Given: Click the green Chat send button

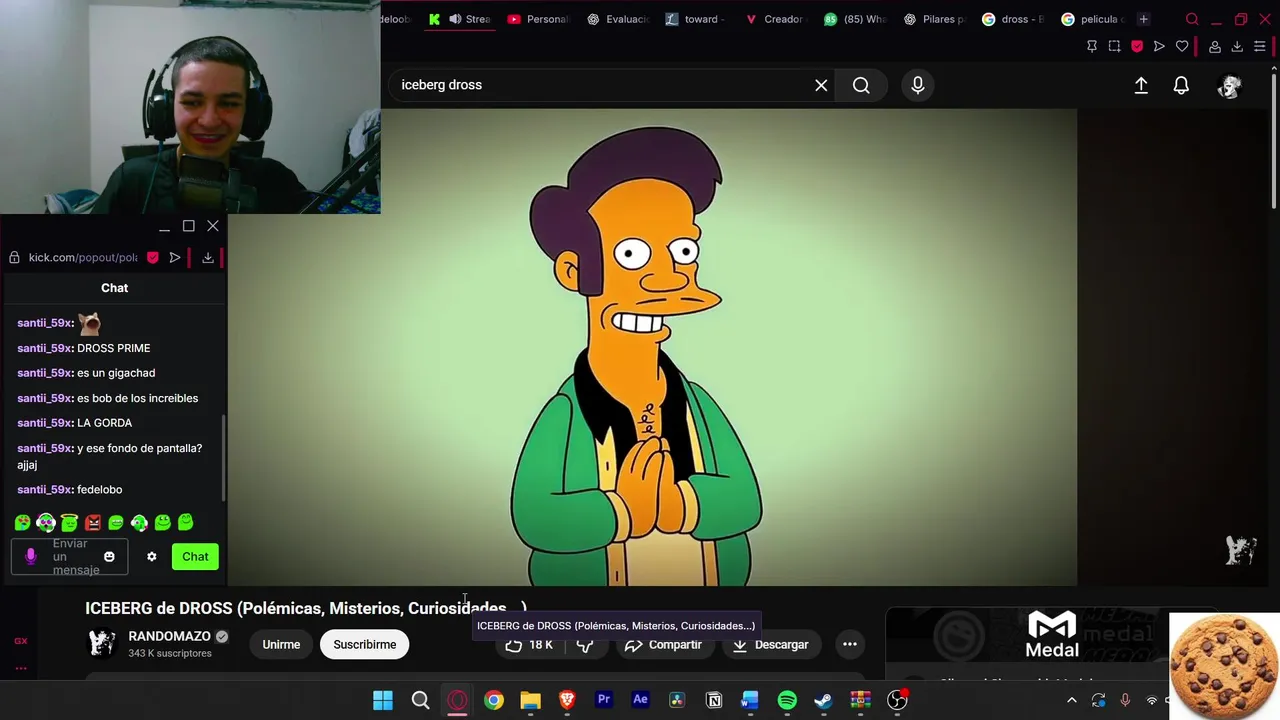Looking at the screenshot, I should coord(195,557).
